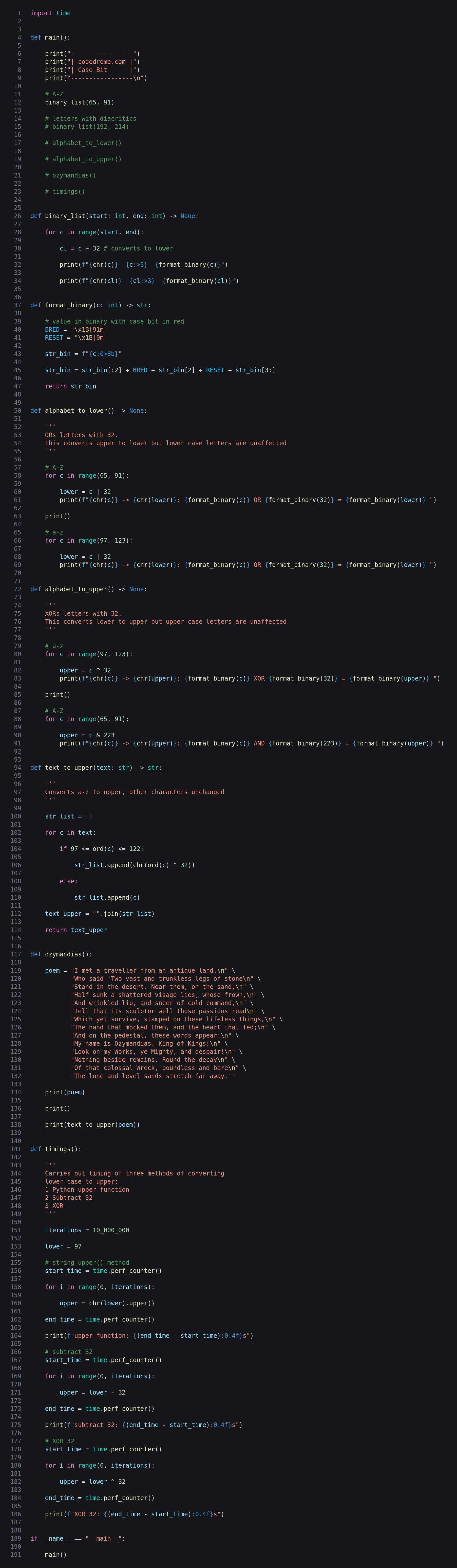
Task: Click the commented '# timings()' call
Action: pos(65,192)
